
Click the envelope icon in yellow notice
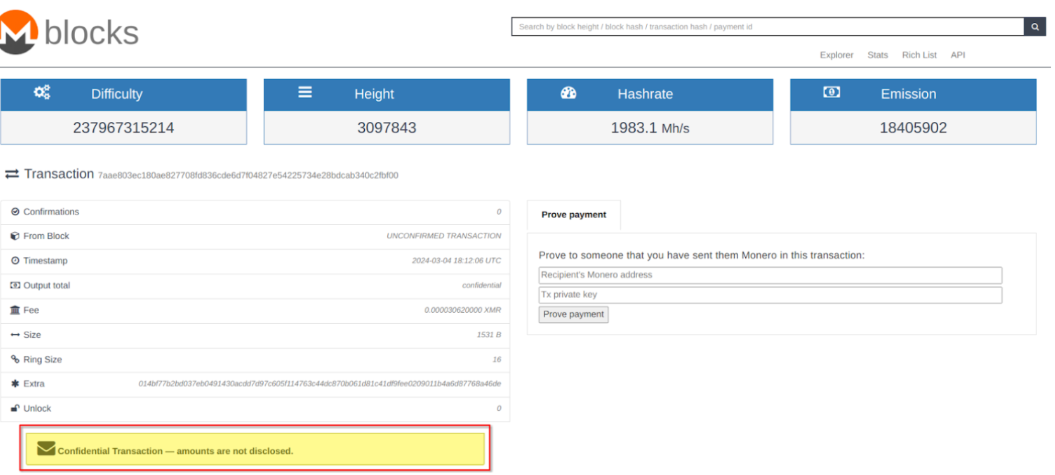pyautogui.click(x=45, y=449)
